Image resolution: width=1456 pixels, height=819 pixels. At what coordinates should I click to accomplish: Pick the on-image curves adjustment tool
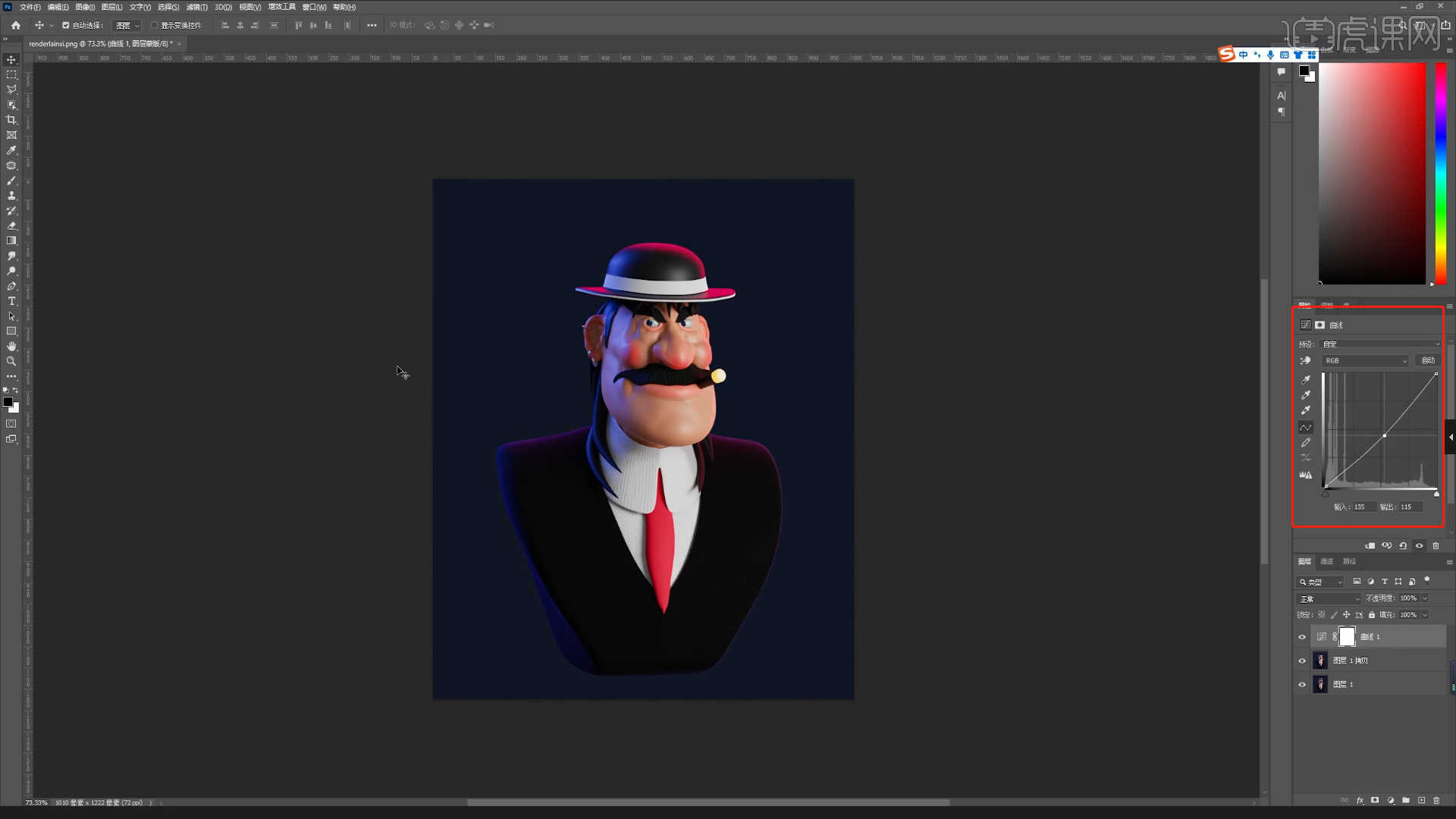1305,361
